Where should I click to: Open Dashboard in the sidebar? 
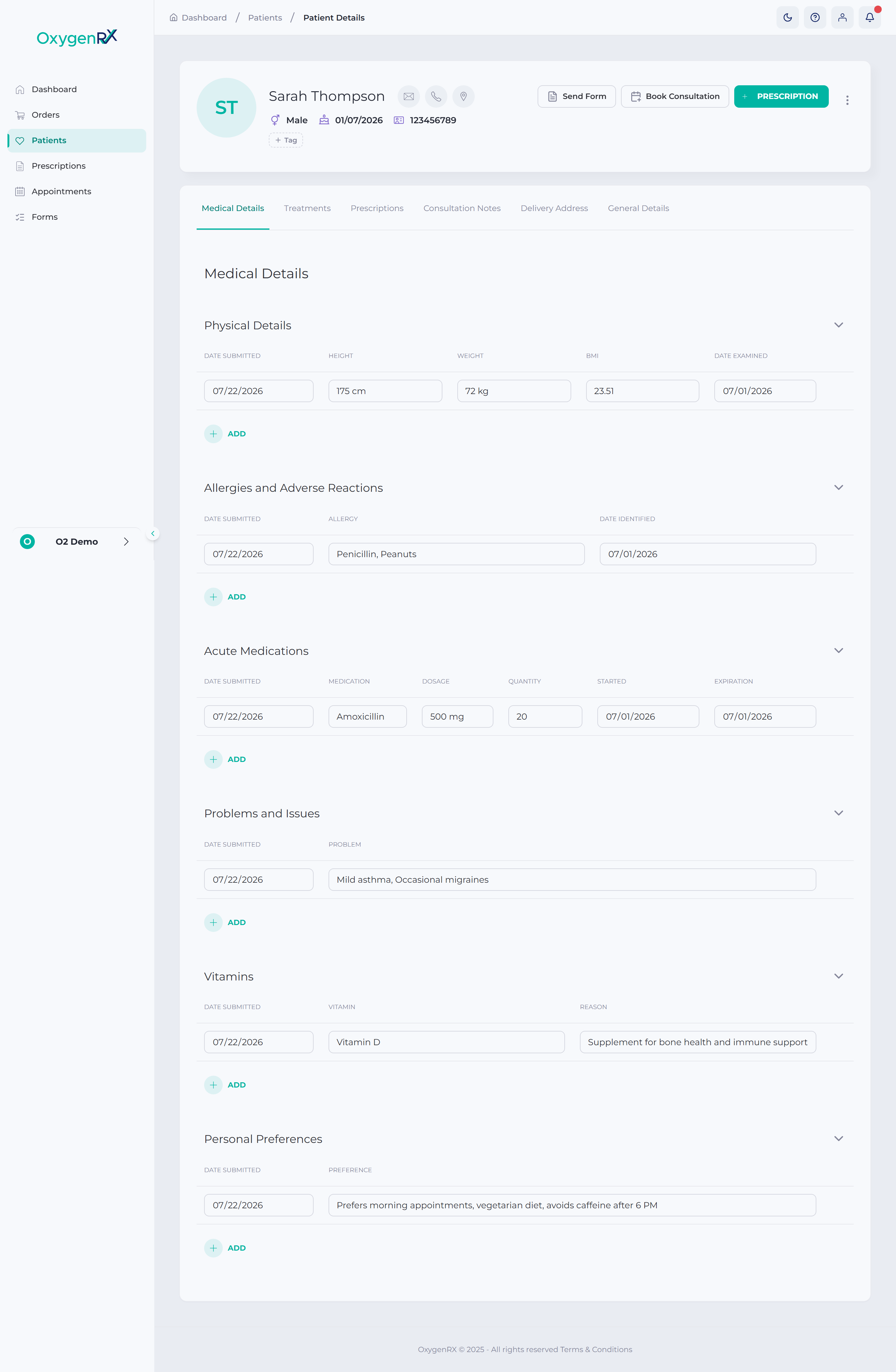coord(77,89)
